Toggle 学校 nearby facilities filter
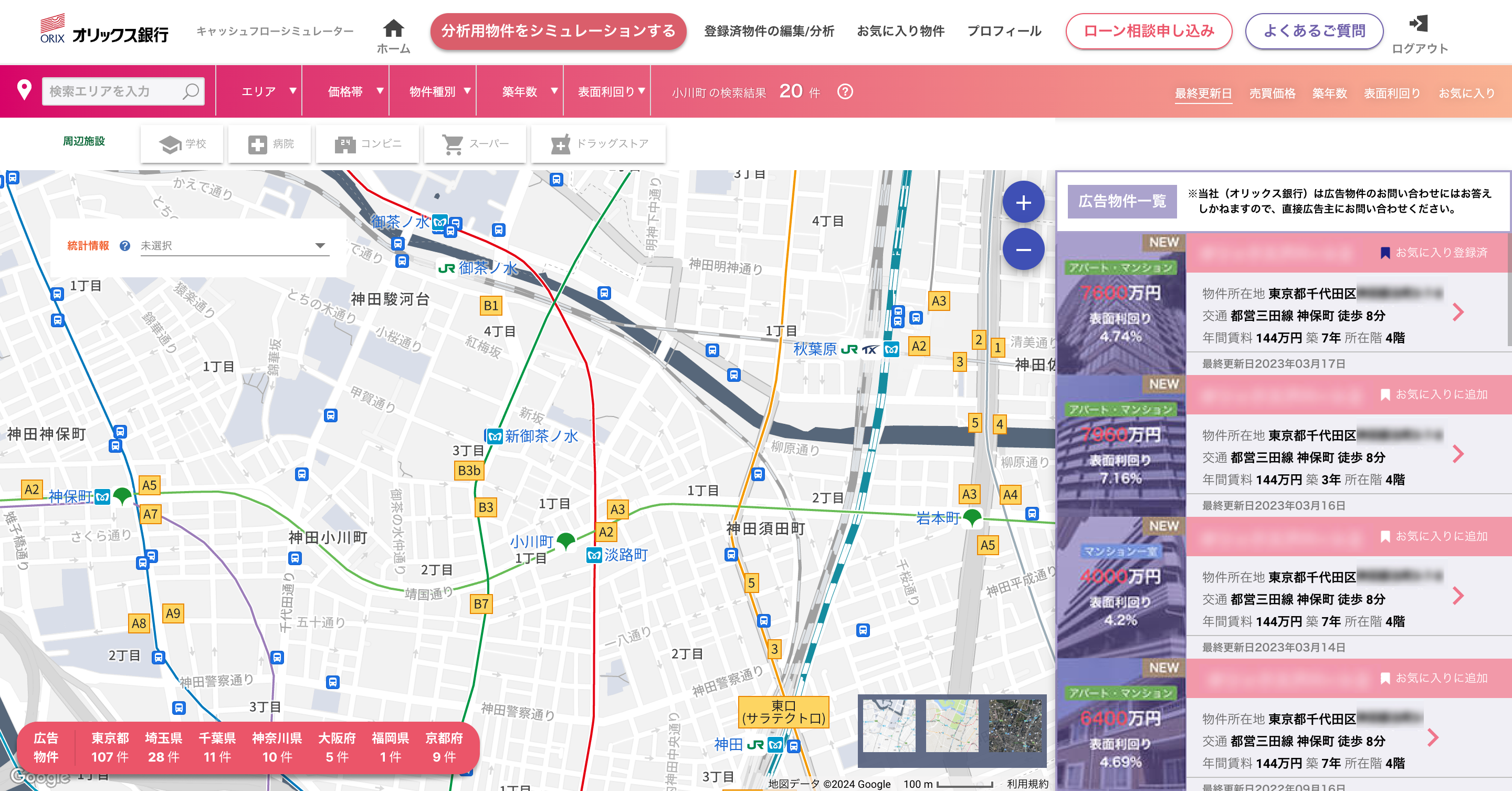Image resolution: width=1512 pixels, height=791 pixels. click(x=182, y=144)
